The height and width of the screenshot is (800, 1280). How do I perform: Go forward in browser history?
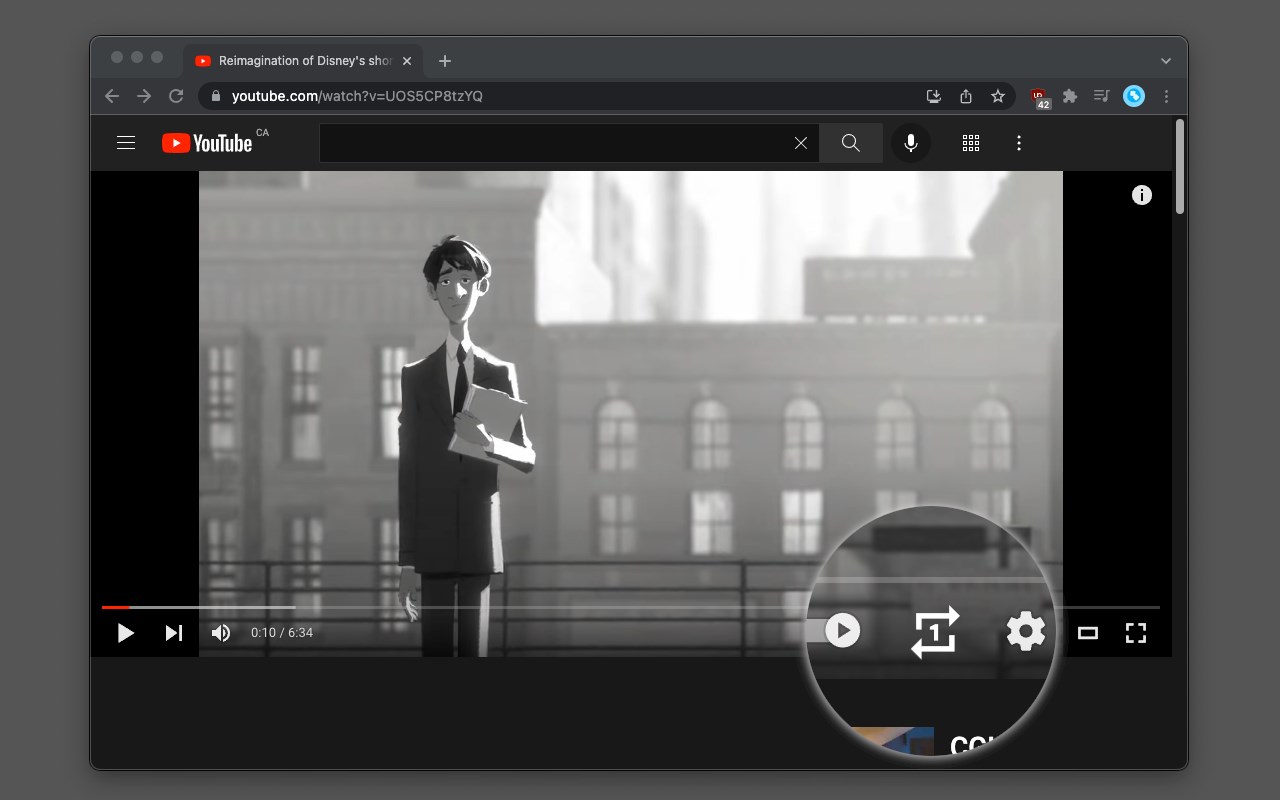pos(144,96)
